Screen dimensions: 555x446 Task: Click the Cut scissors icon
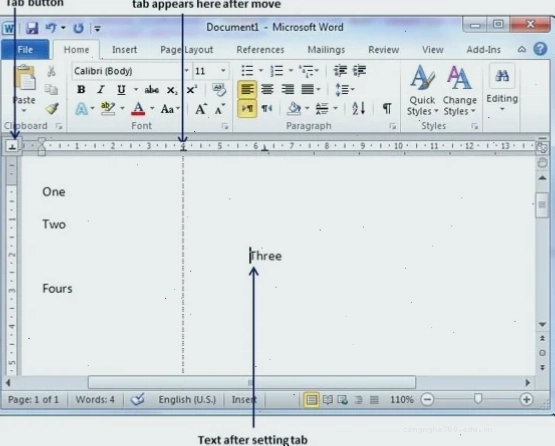(51, 71)
